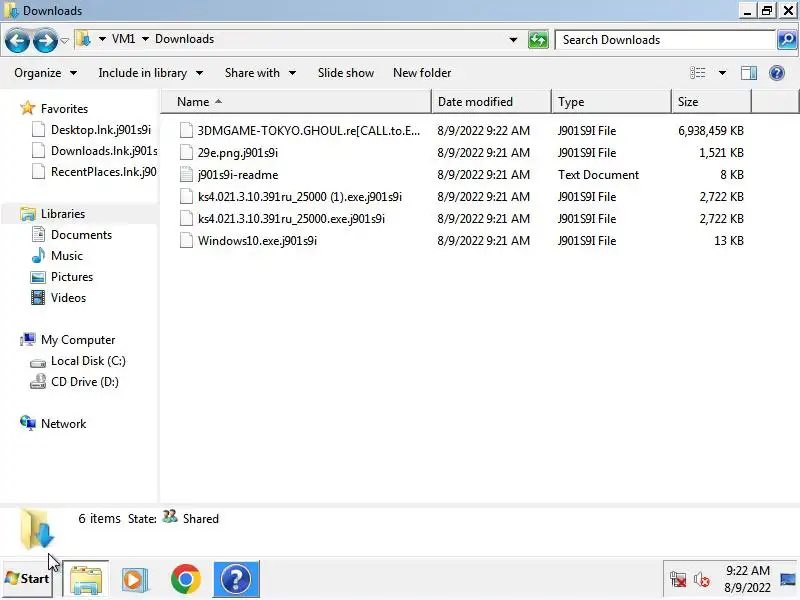Select the j901s9i-readme text document
This screenshot has width=800, height=600.
238,174
